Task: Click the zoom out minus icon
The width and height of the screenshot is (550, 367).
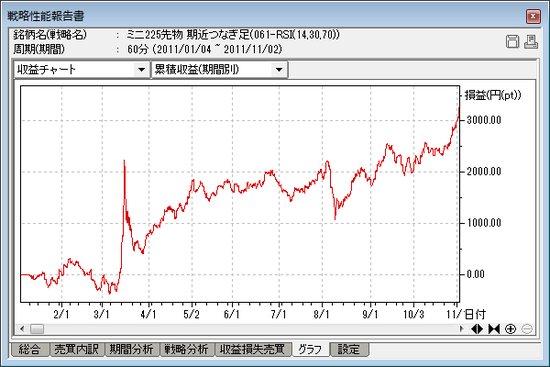Action: point(527,329)
